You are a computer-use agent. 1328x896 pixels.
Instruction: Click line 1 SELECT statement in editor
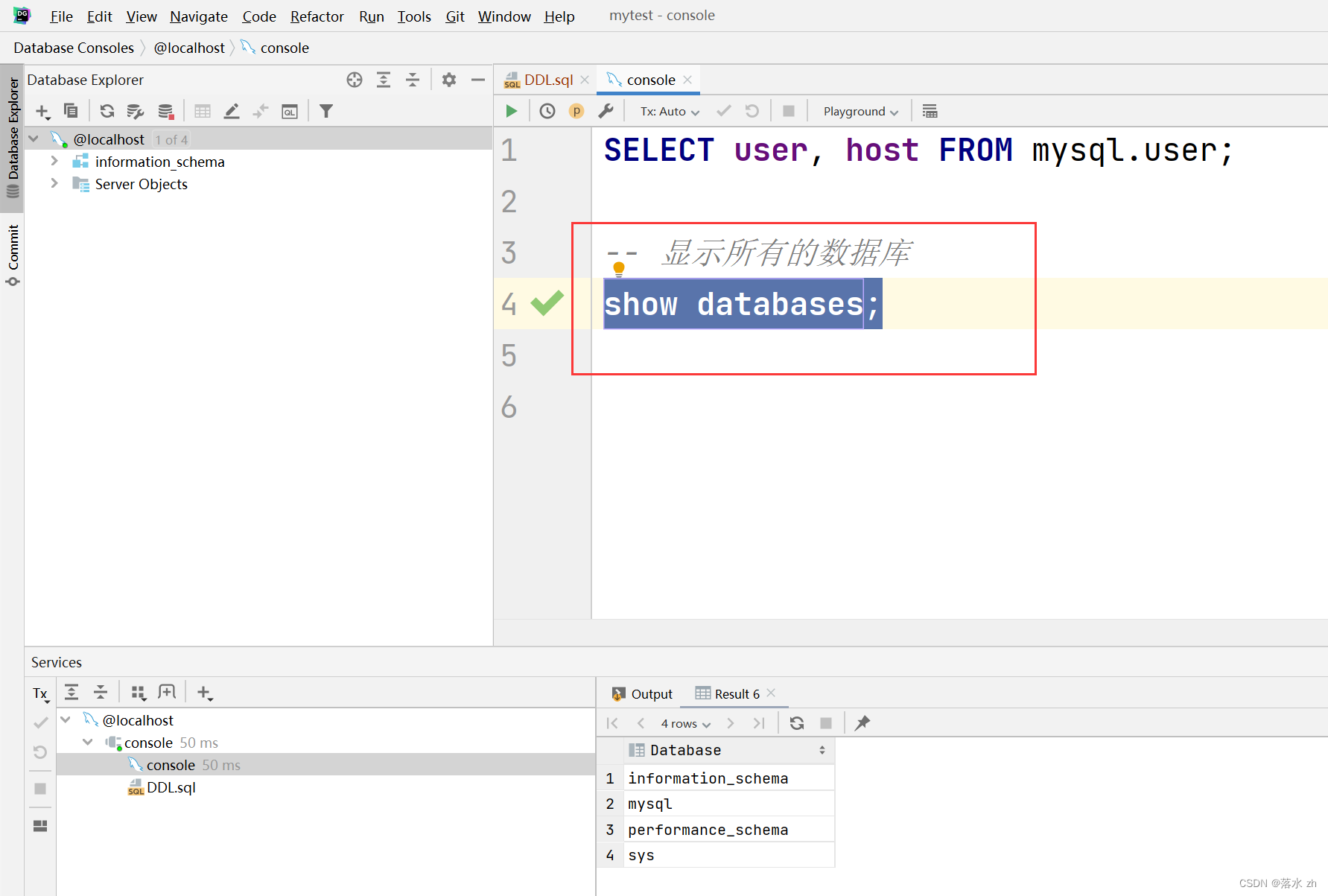click(918, 150)
